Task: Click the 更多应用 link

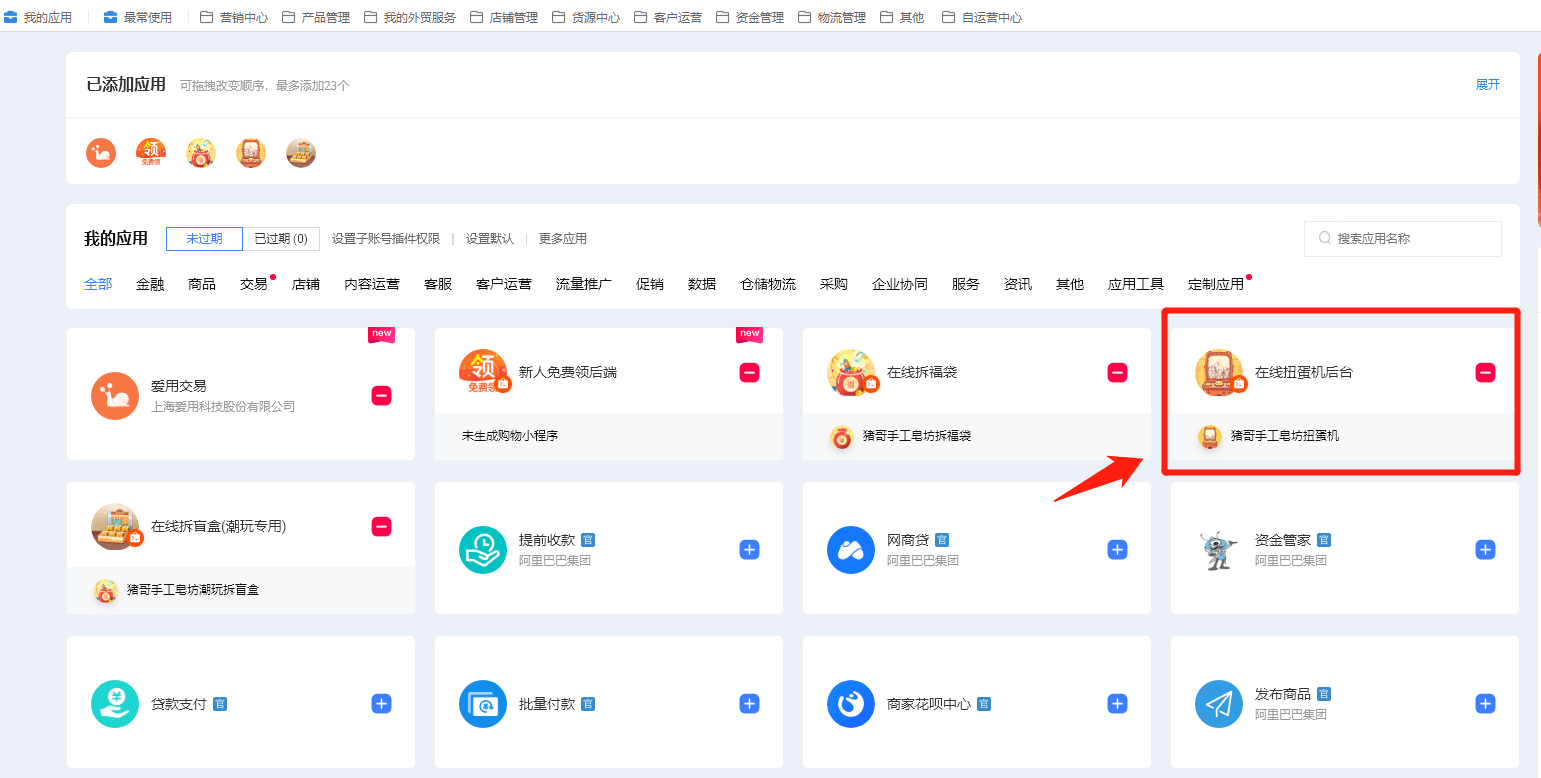Action: [x=563, y=238]
